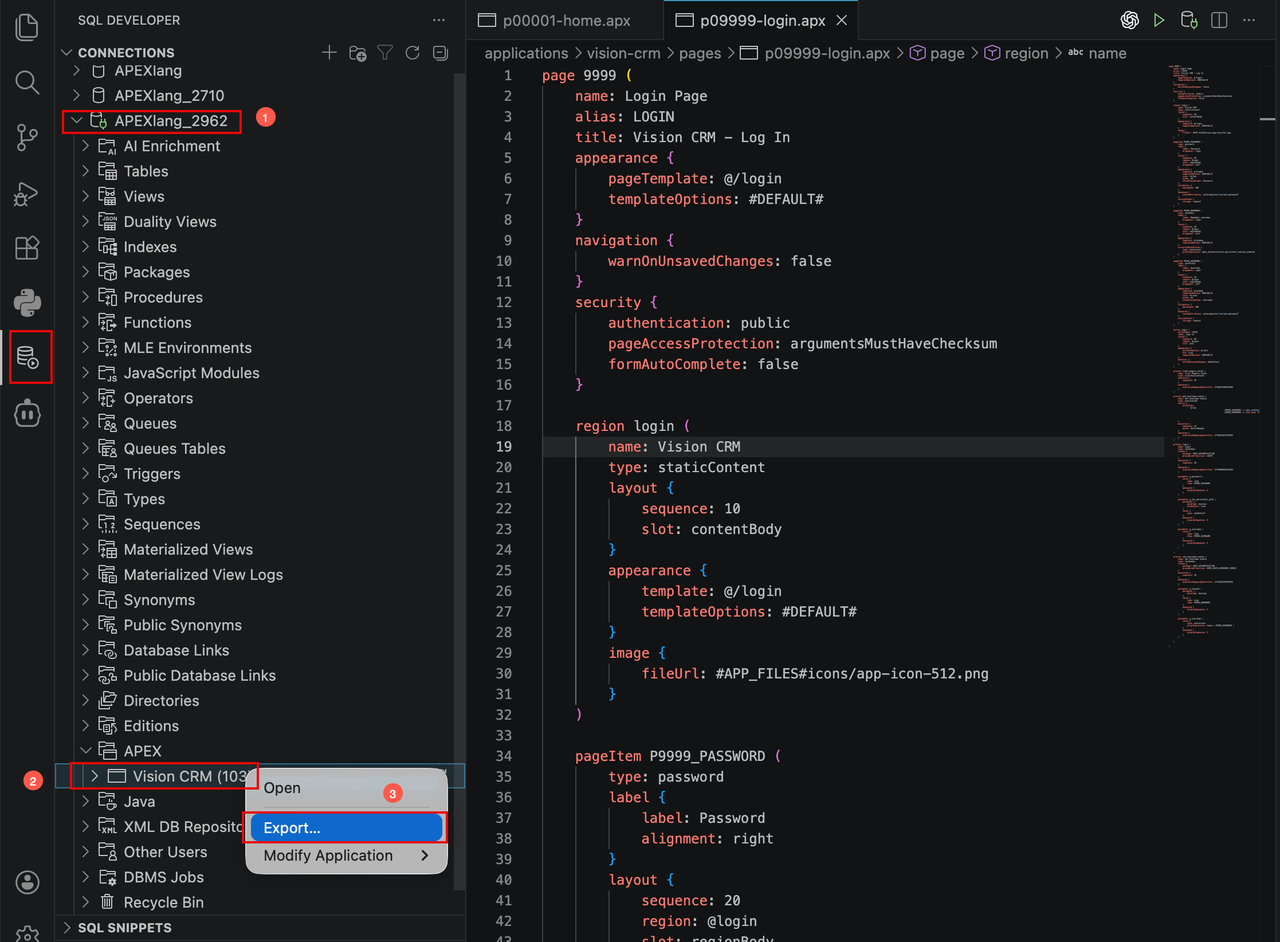Open Source Control view in activity bar
Image resolution: width=1280 pixels, height=942 pixels.
pos(28,138)
